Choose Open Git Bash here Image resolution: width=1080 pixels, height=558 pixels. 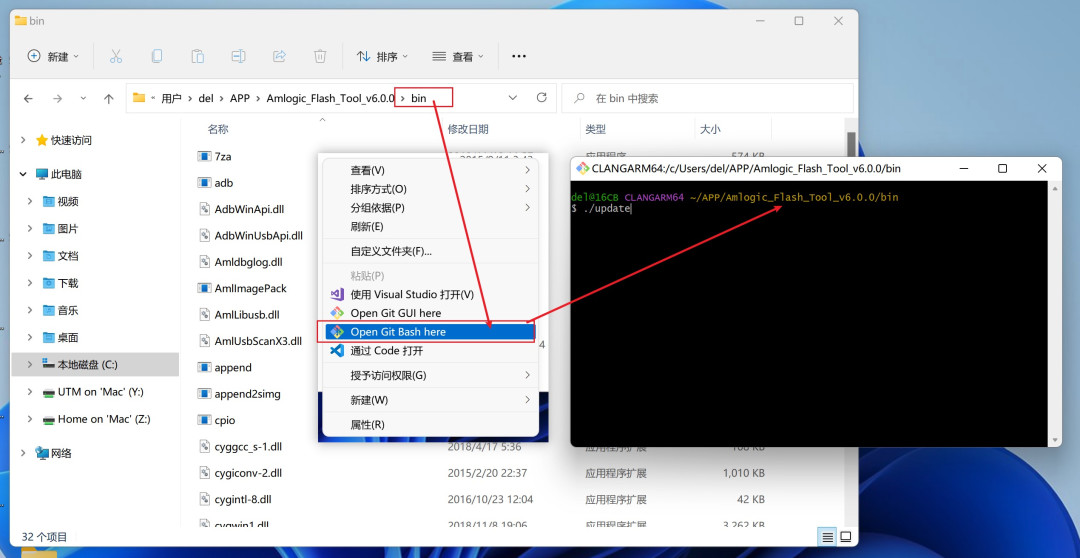tap(428, 331)
